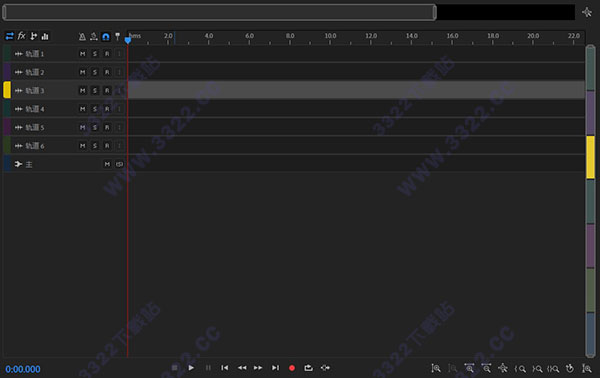Click the yellow color swatch of track 3

7,90
